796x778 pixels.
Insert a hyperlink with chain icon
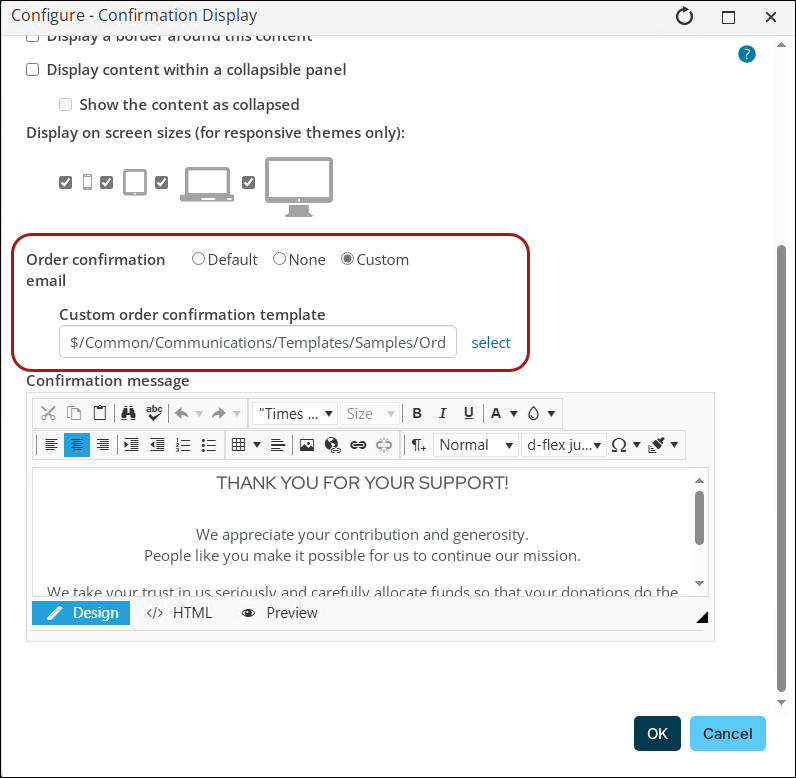pyautogui.click(x=358, y=445)
